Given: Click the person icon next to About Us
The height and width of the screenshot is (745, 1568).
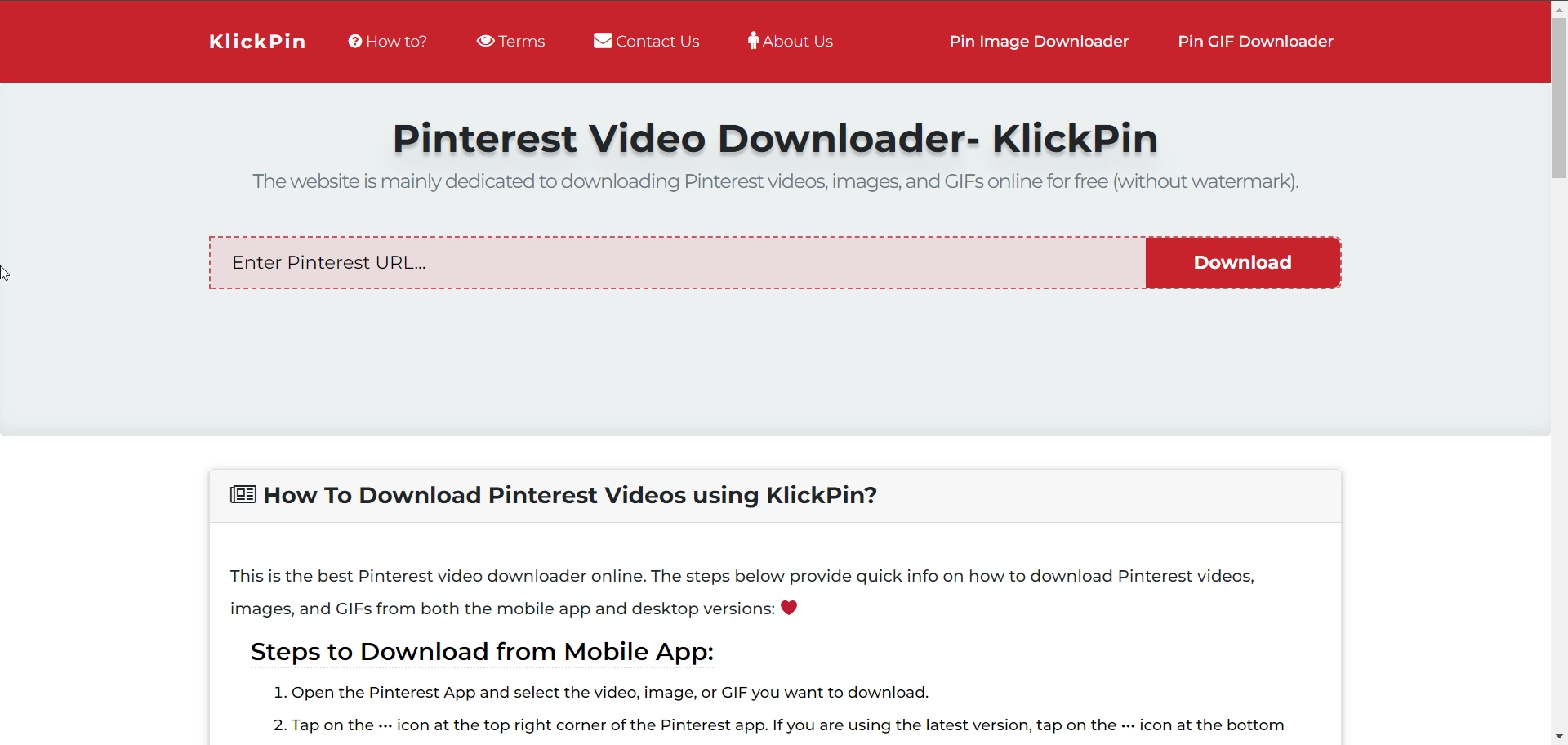Looking at the screenshot, I should tap(751, 40).
